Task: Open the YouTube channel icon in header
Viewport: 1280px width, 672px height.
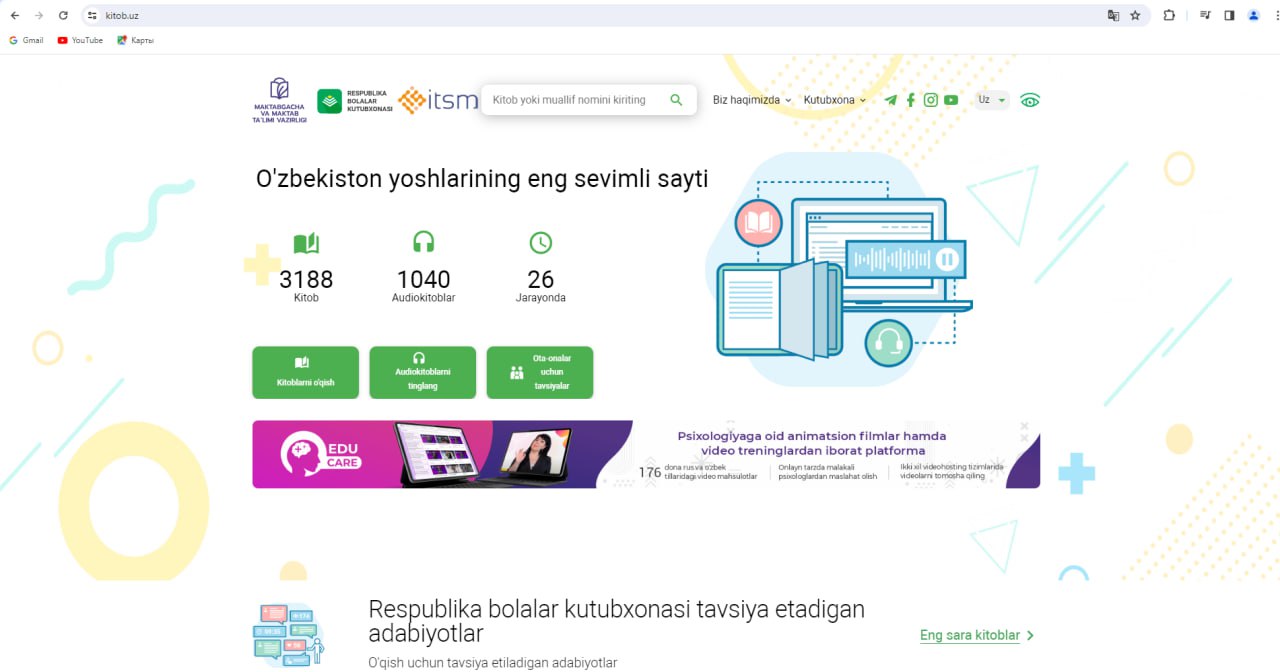Action: [950, 100]
